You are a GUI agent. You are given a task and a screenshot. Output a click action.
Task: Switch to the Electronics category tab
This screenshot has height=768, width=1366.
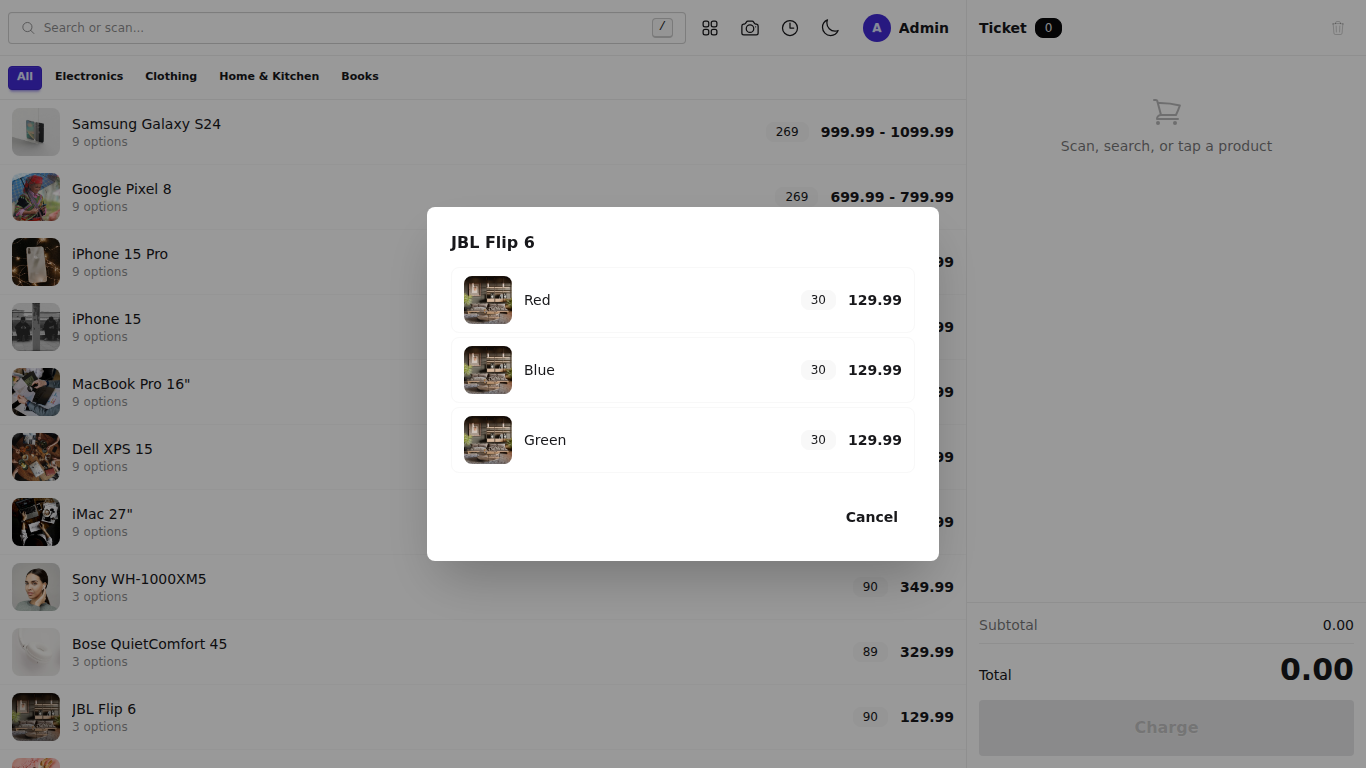pos(89,77)
